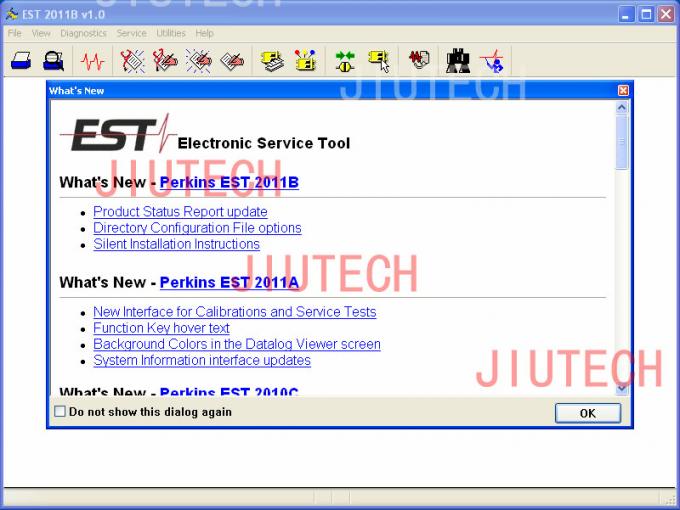Open the Status tool waveform icon
The height and width of the screenshot is (510, 680).
(92, 61)
